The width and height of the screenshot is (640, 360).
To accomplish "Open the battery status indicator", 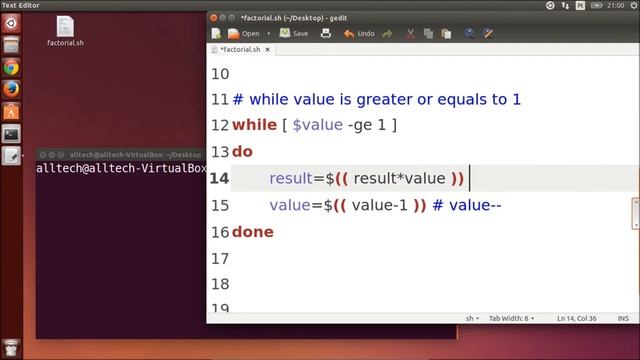I will [596, 5].
